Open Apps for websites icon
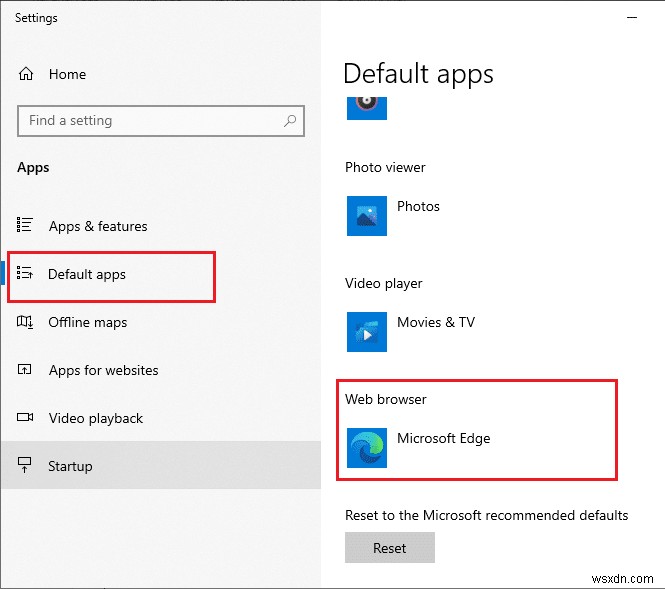This screenshot has width=665, height=589. coord(27,370)
